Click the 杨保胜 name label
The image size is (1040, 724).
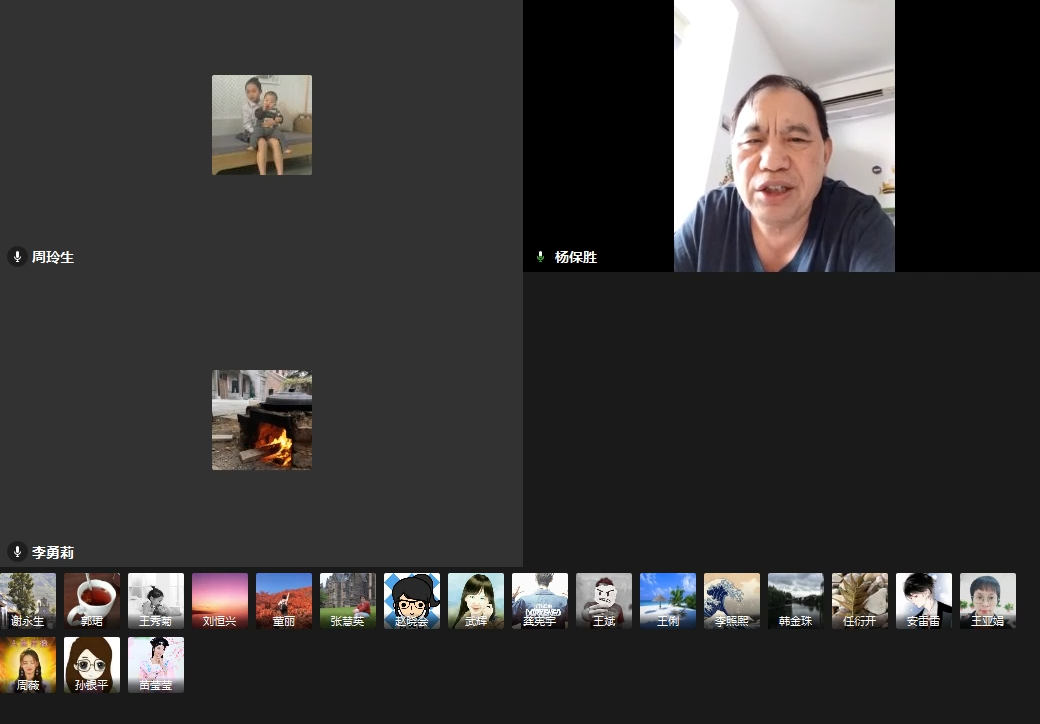pyautogui.click(x=576, y=257)
